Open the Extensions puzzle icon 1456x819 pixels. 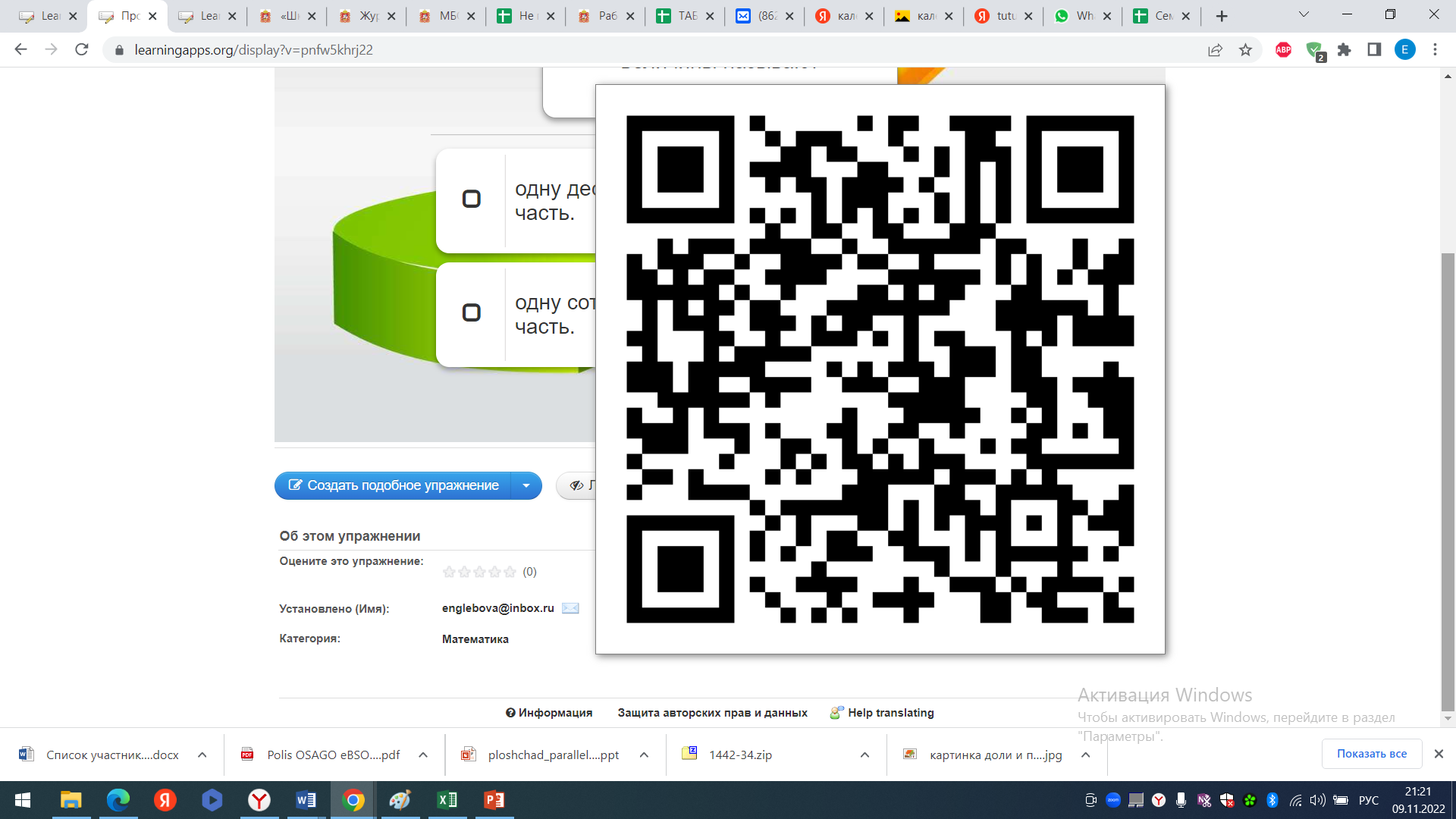(1344, 50)
